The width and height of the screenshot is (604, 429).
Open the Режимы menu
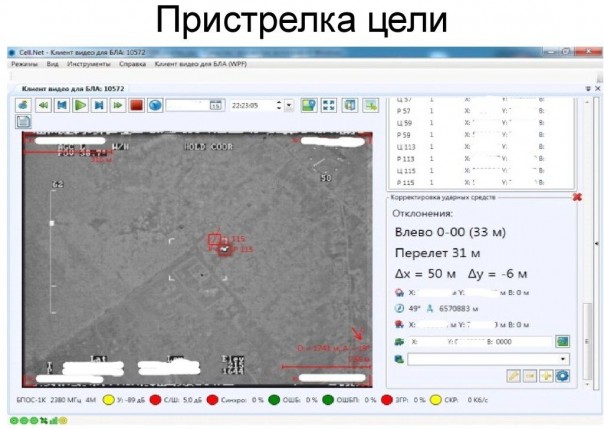23,63
